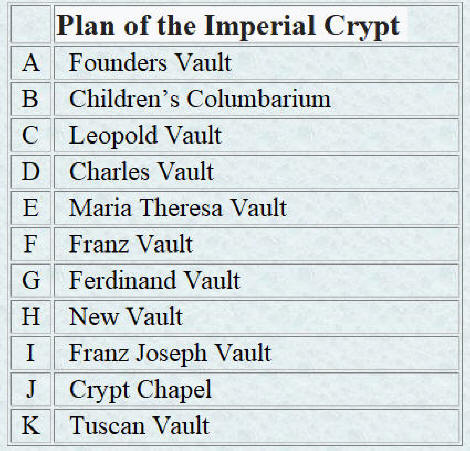Image resolution: width=470 pixels, height=451 pixels.
Task: Select New Vault in the table
Action: [126, 316]
